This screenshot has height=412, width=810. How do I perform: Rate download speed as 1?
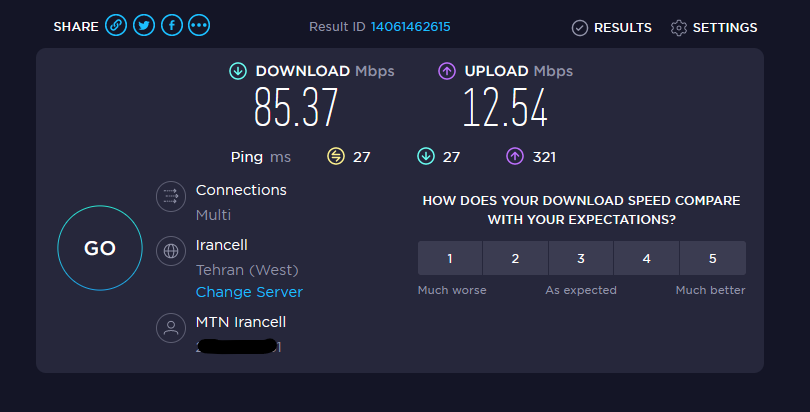450,258
